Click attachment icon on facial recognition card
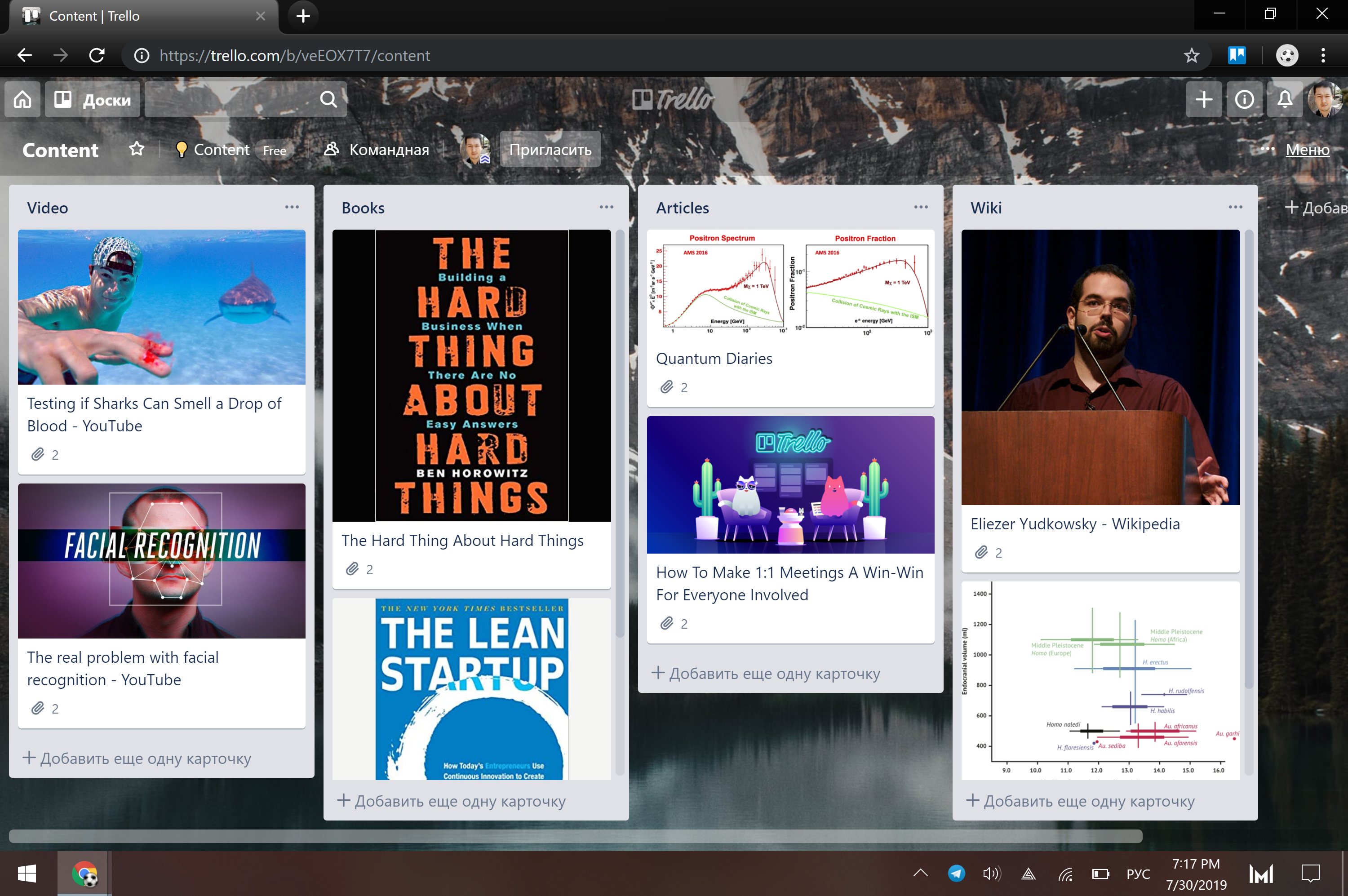 coord(38,708)
